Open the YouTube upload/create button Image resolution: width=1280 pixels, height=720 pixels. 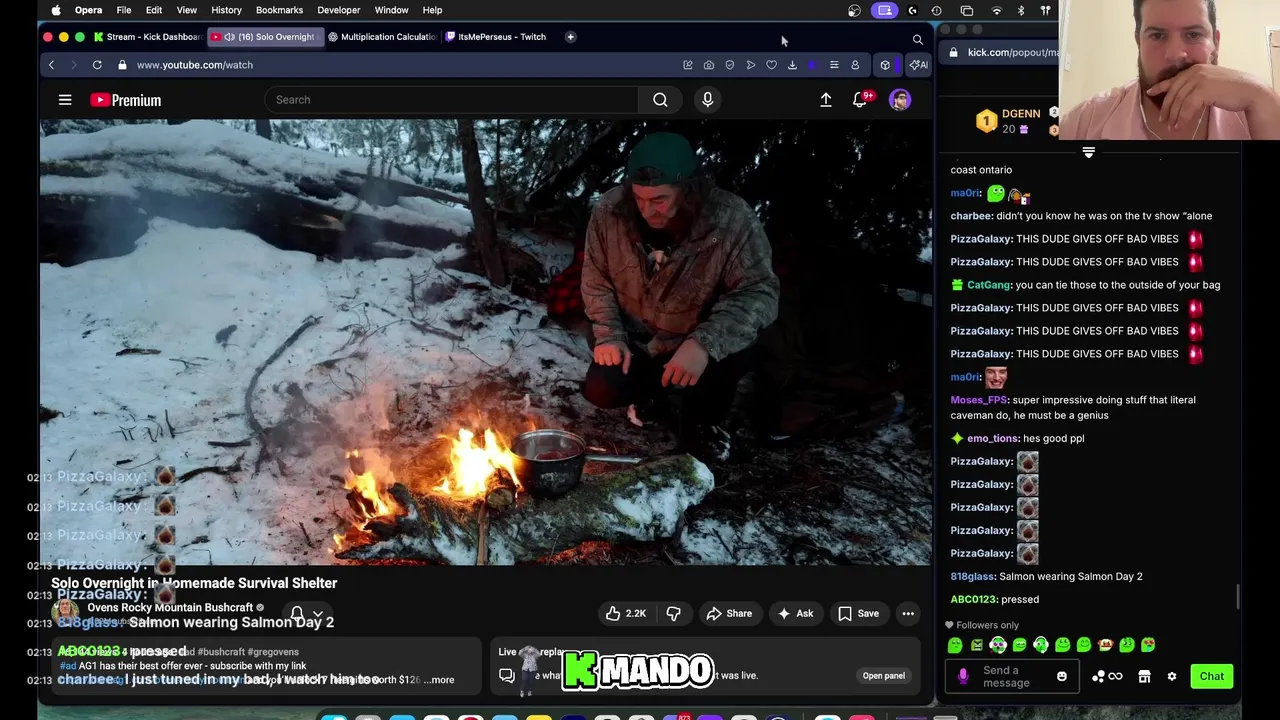(x=826, y=100)
